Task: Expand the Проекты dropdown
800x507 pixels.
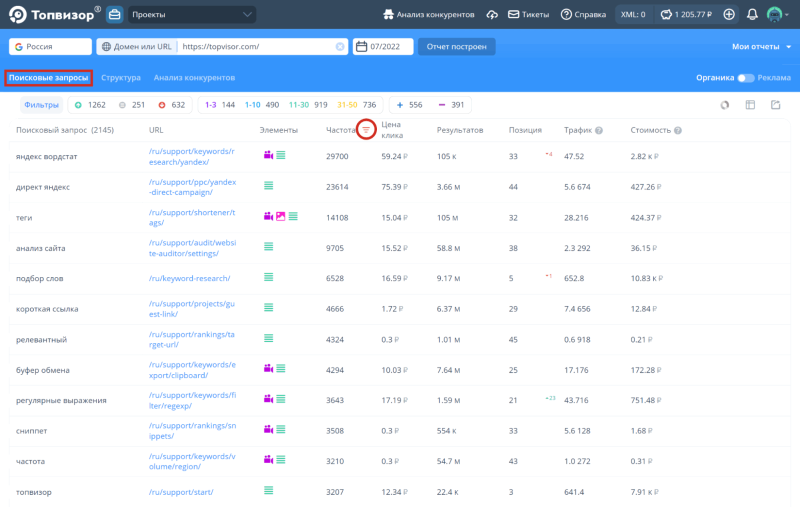Action: 190,15
